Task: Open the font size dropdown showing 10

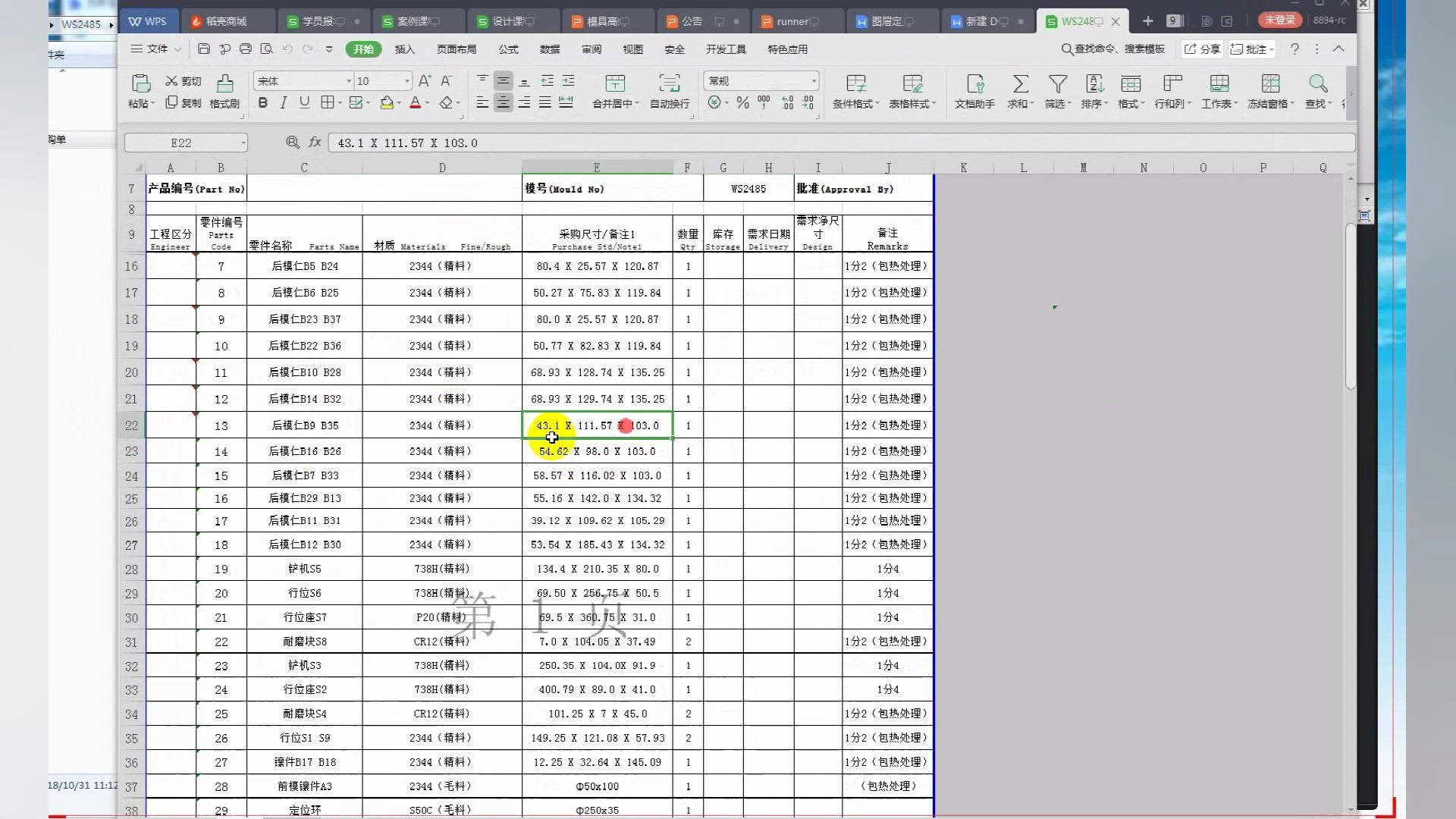Action: [x=406, y=81]
